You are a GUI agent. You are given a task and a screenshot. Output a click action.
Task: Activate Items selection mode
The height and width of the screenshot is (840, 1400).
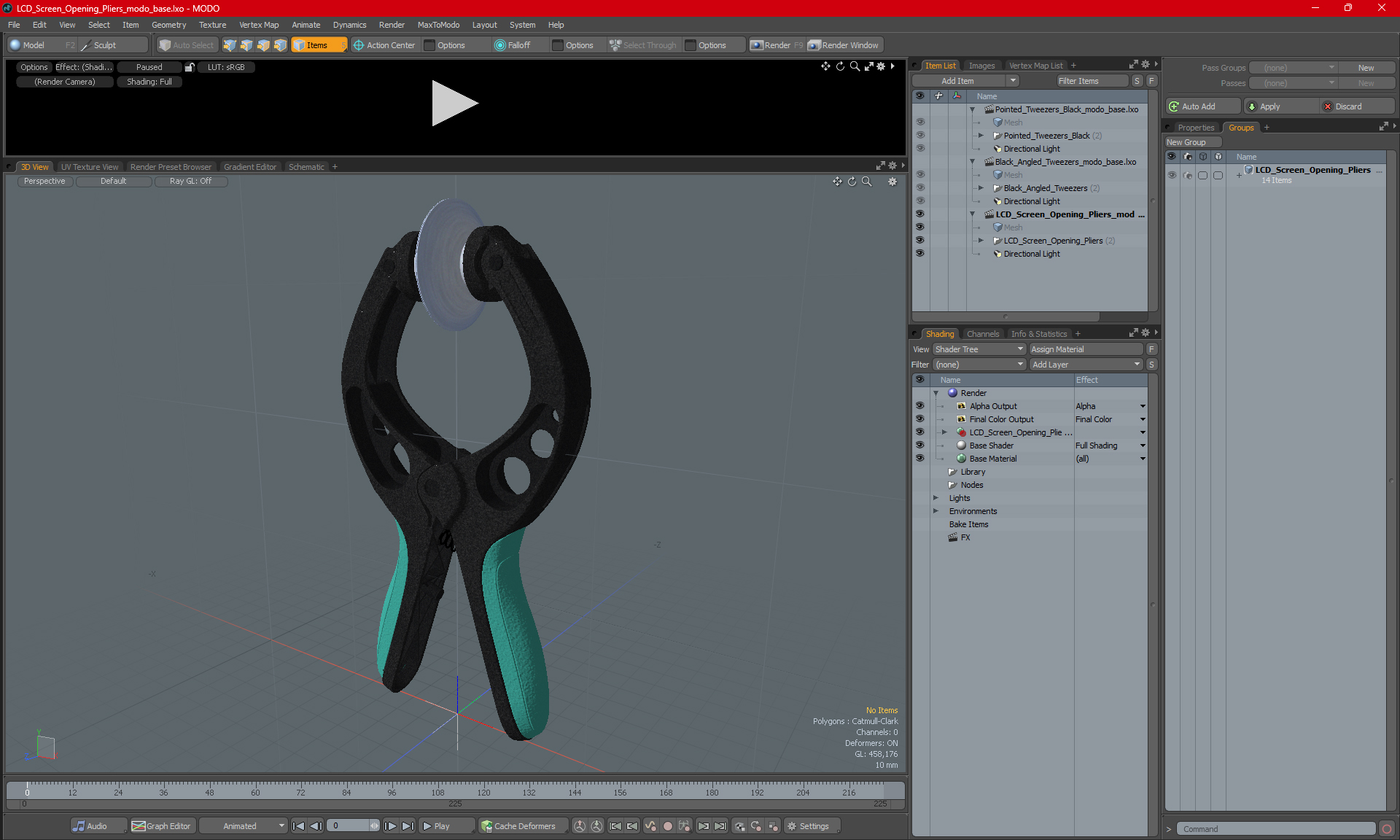(319, 45)
